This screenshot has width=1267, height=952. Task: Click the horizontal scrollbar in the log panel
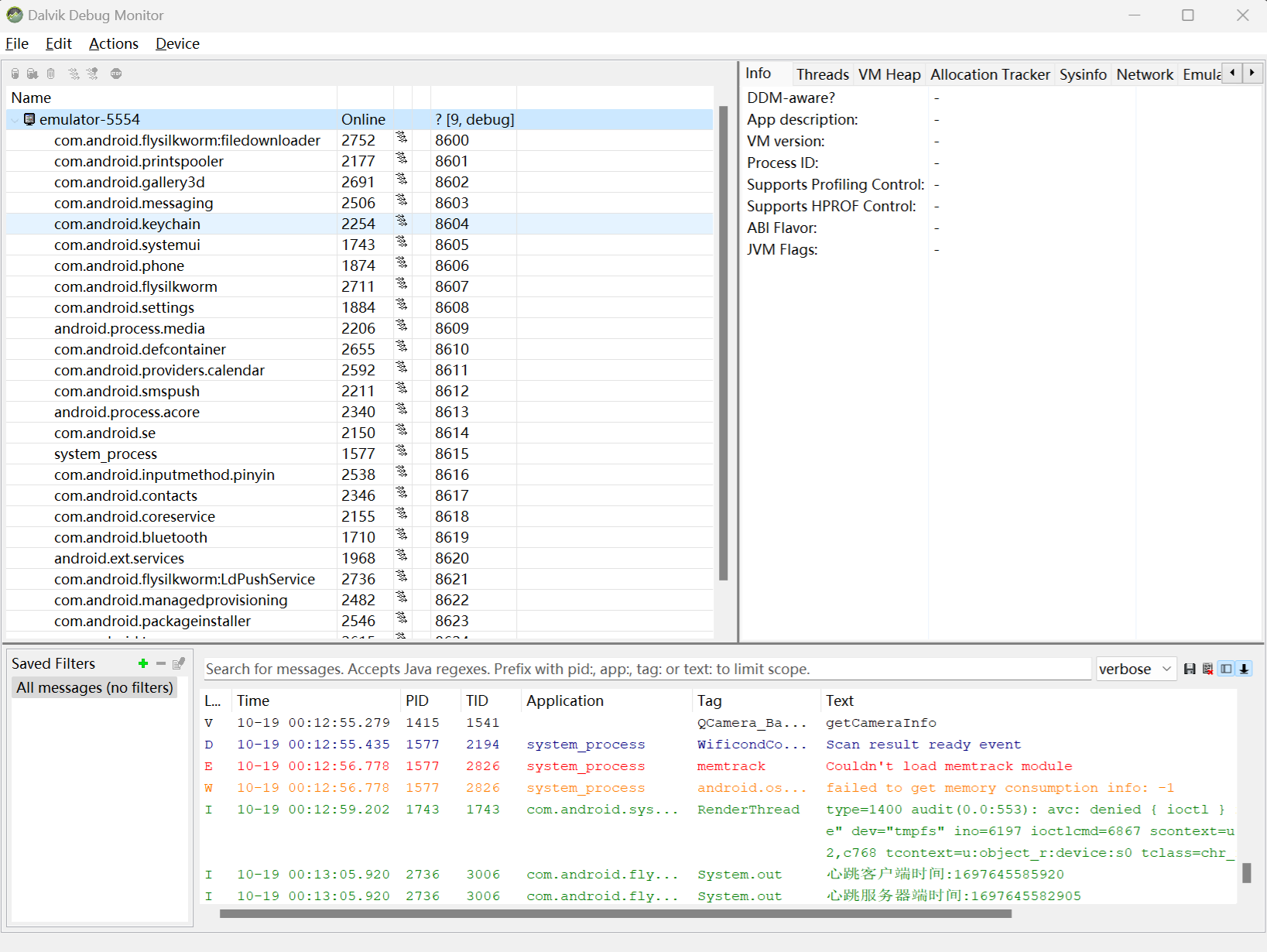[x=615, y=913]
